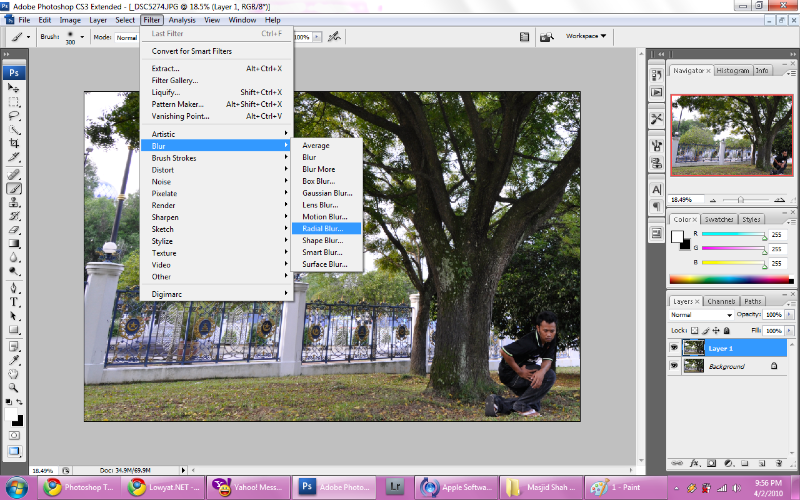Choose Radial Blur from Blur submenu
The image size is (800, 500).
coord(322,228)
